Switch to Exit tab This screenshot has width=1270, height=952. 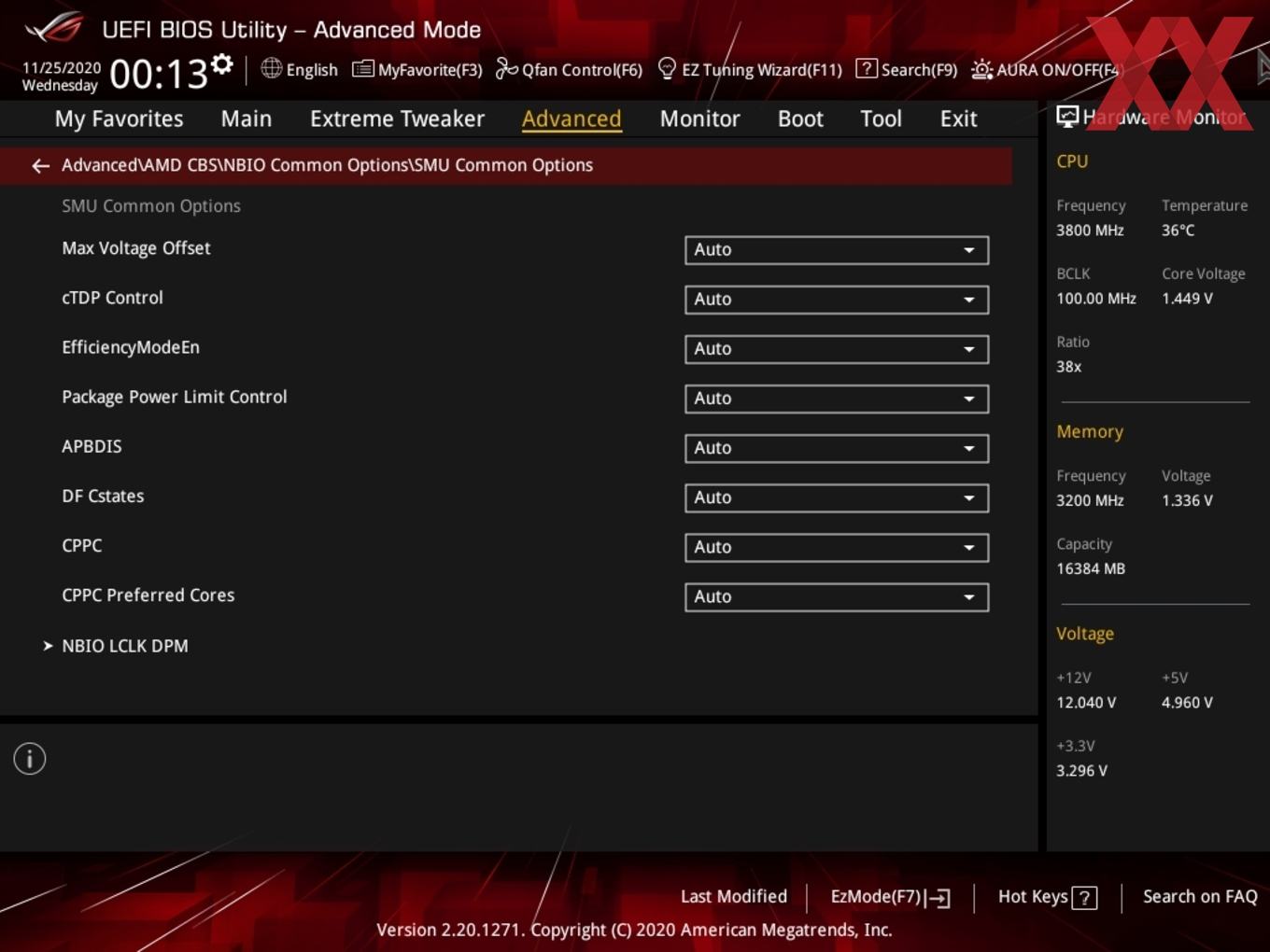(x=958, y=119)
